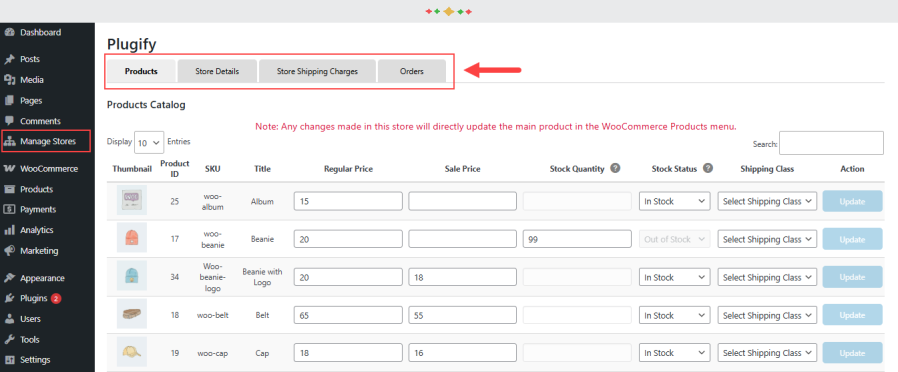Sort by the Product ID column header
Screen dimensions: 898x372
click(175, 168)
